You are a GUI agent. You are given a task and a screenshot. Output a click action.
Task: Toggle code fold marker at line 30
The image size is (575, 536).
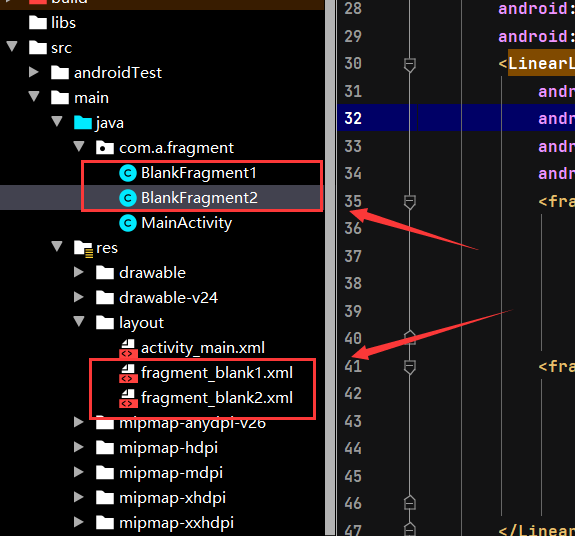click(410, 65)
